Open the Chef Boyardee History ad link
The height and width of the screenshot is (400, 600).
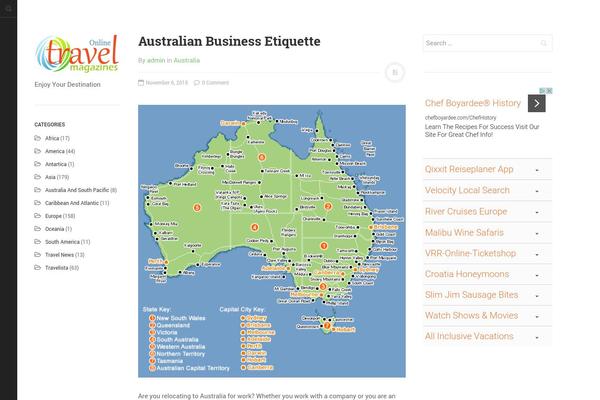pyautogui.click(x=473, y=103)
